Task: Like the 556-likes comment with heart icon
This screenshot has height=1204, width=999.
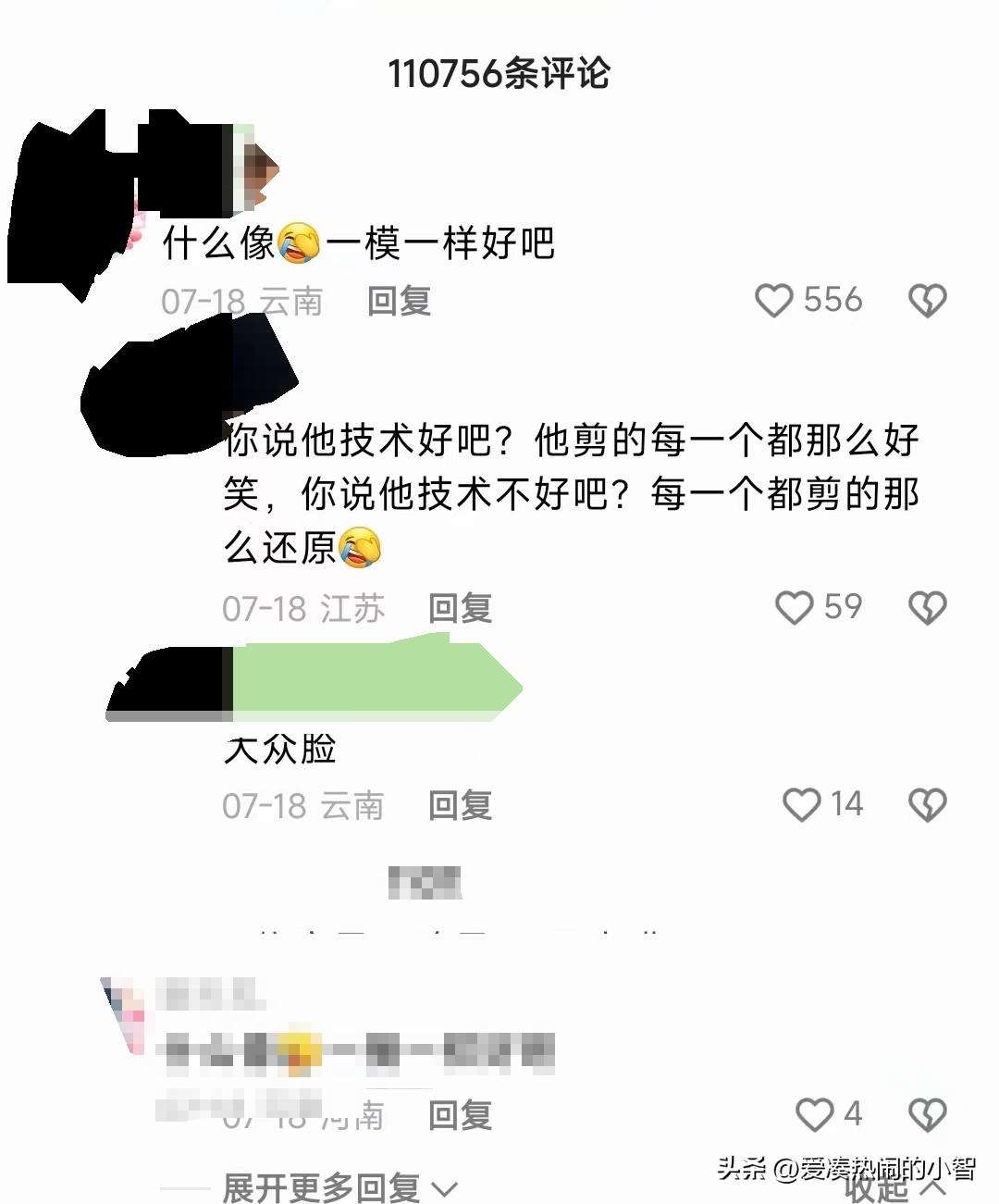Action: [x=774, y=301]
